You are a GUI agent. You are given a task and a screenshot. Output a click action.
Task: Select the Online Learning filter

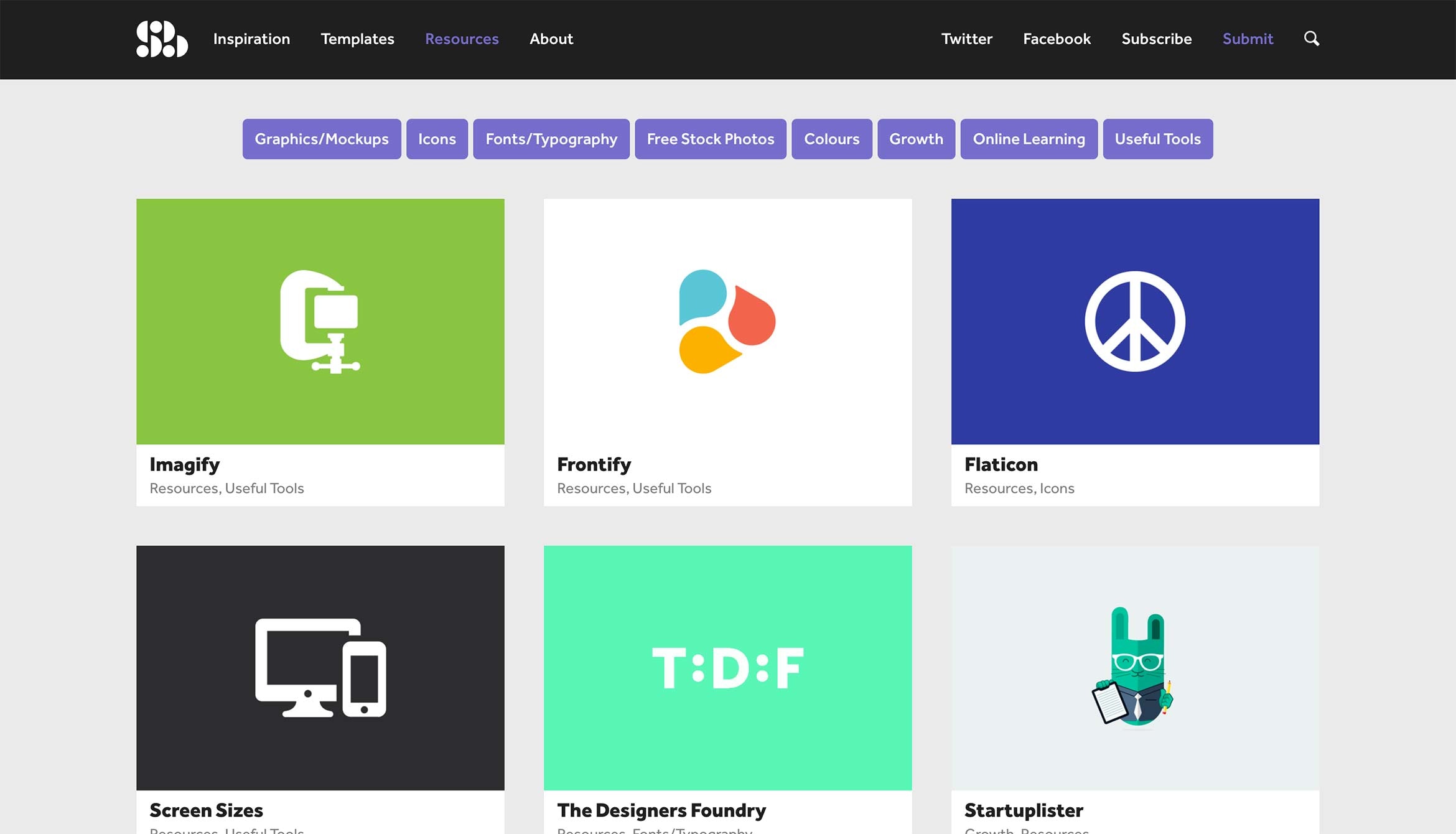(x=1028, y=139)
